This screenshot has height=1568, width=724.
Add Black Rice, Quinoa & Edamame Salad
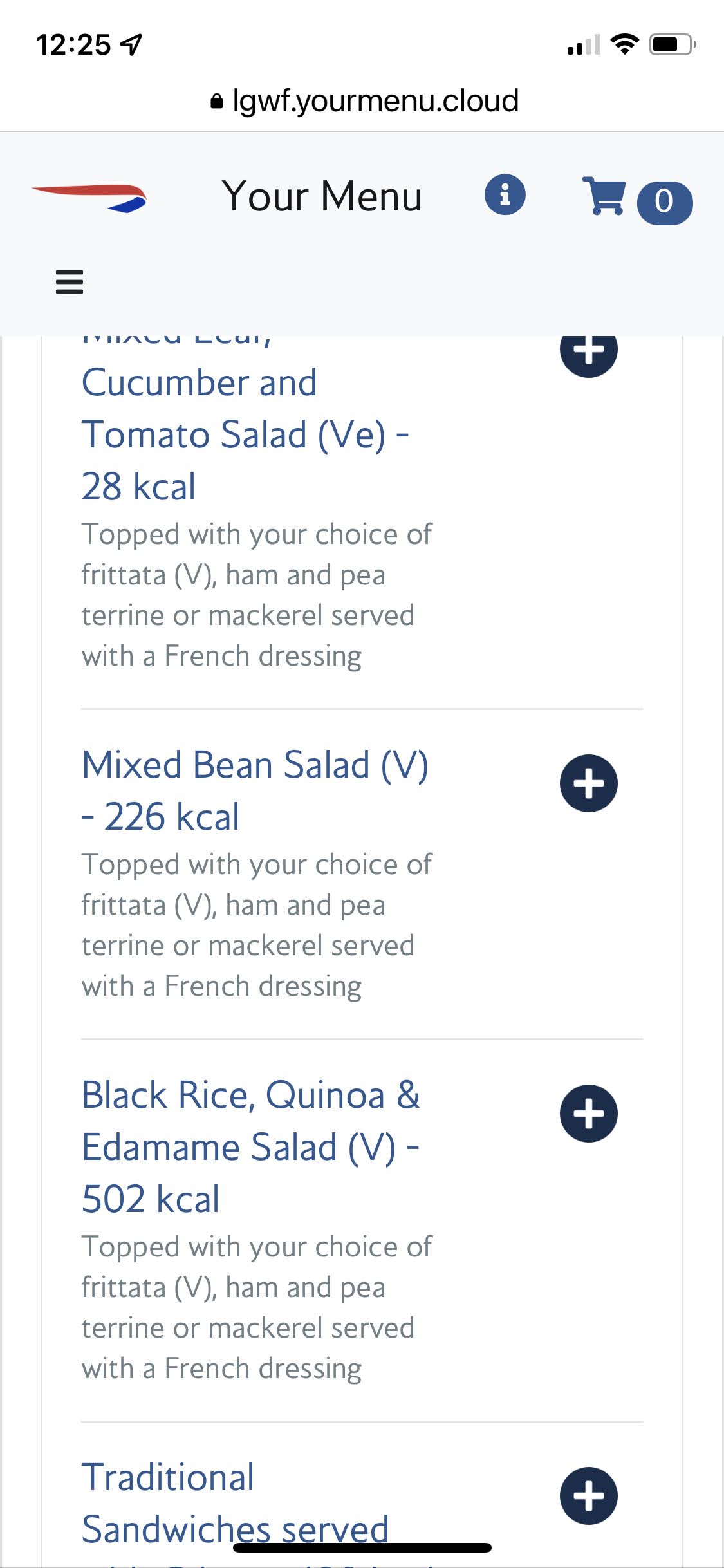click(x=588, y=1114)
